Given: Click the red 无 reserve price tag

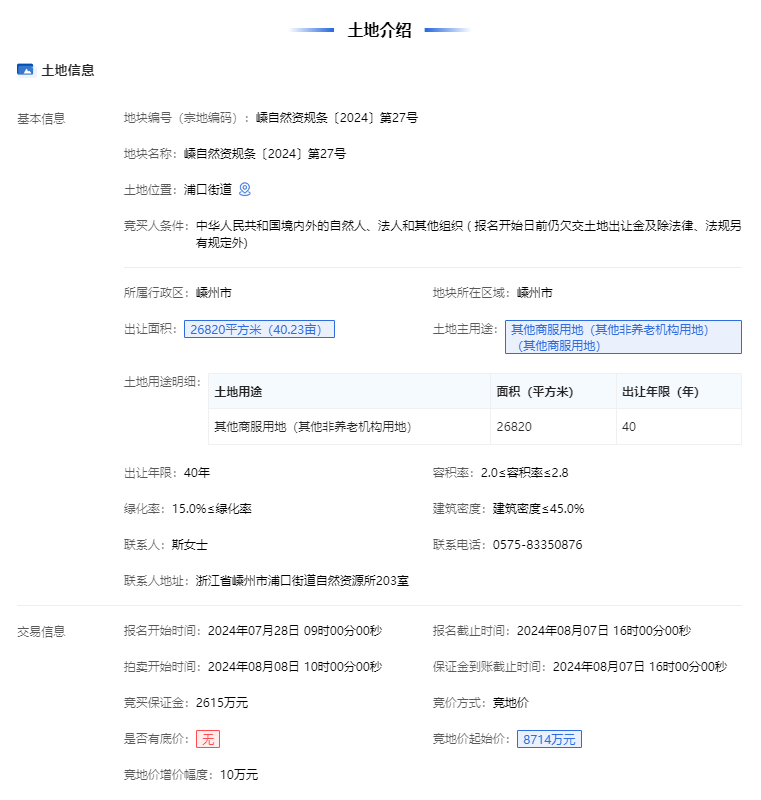Looking at the screenshot, I should coord(208,739).
